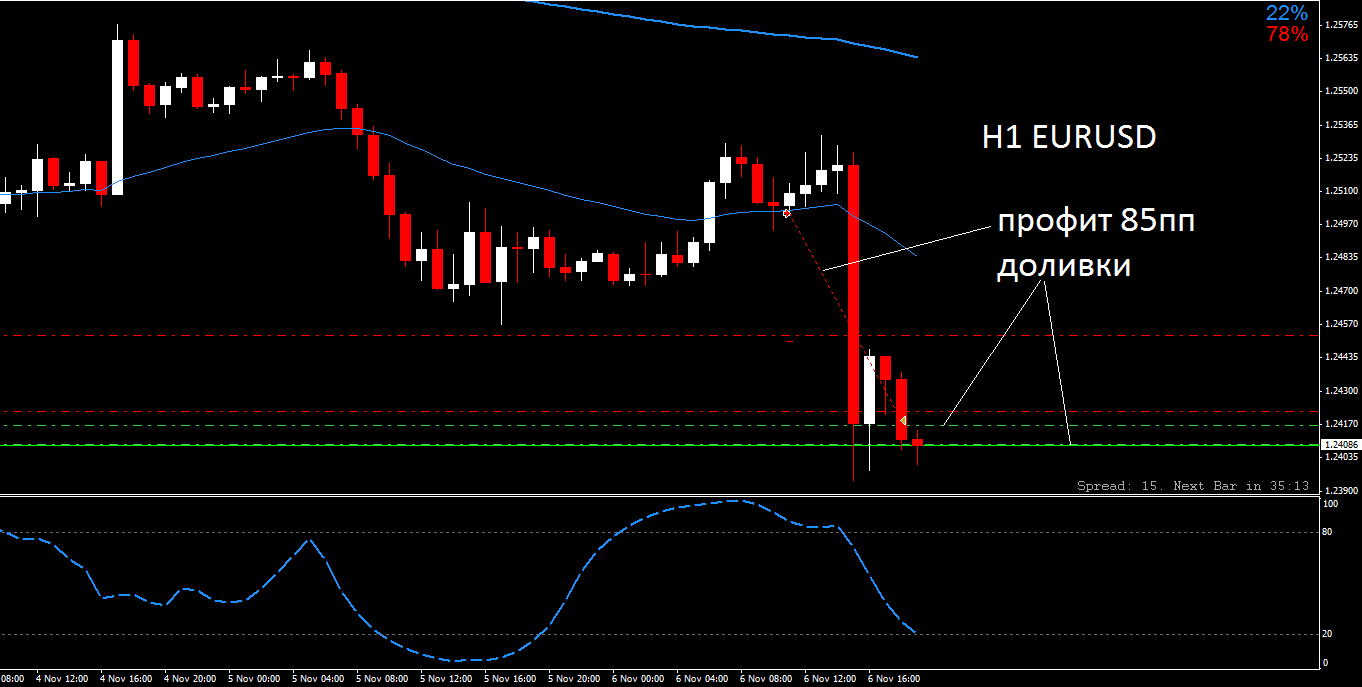1362x687 pixels.
Task: Click price scale label 1.25100
Action: tap(1340, 190)
